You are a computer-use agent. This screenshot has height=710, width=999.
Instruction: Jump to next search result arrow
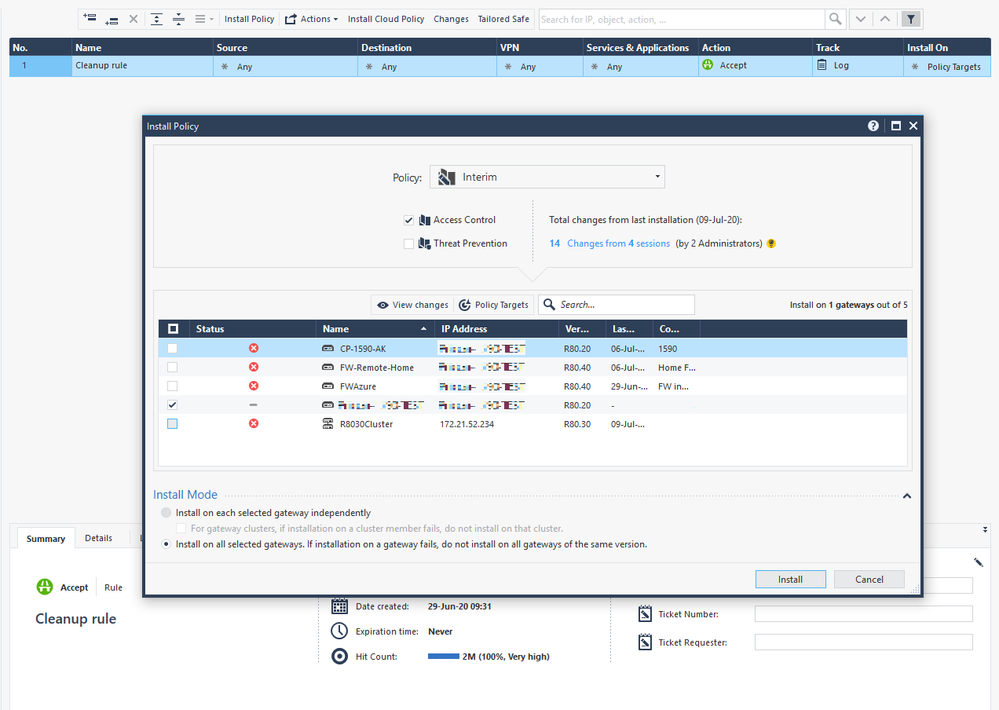point(860,19)
